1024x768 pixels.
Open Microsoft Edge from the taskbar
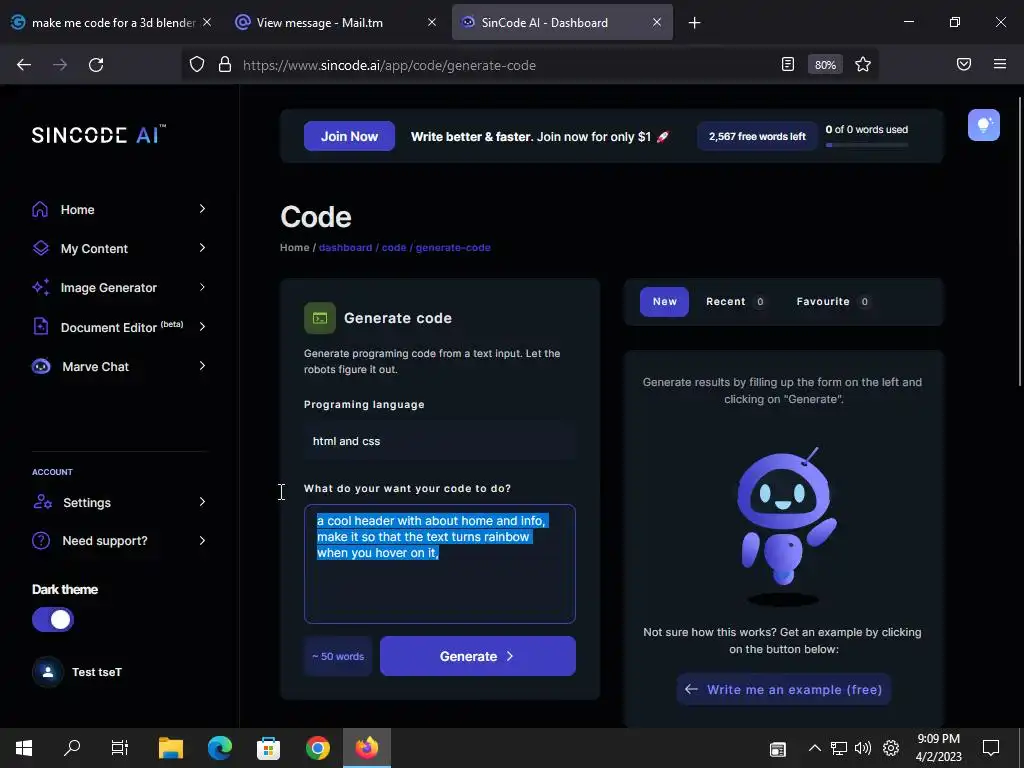tap(220, 748)
